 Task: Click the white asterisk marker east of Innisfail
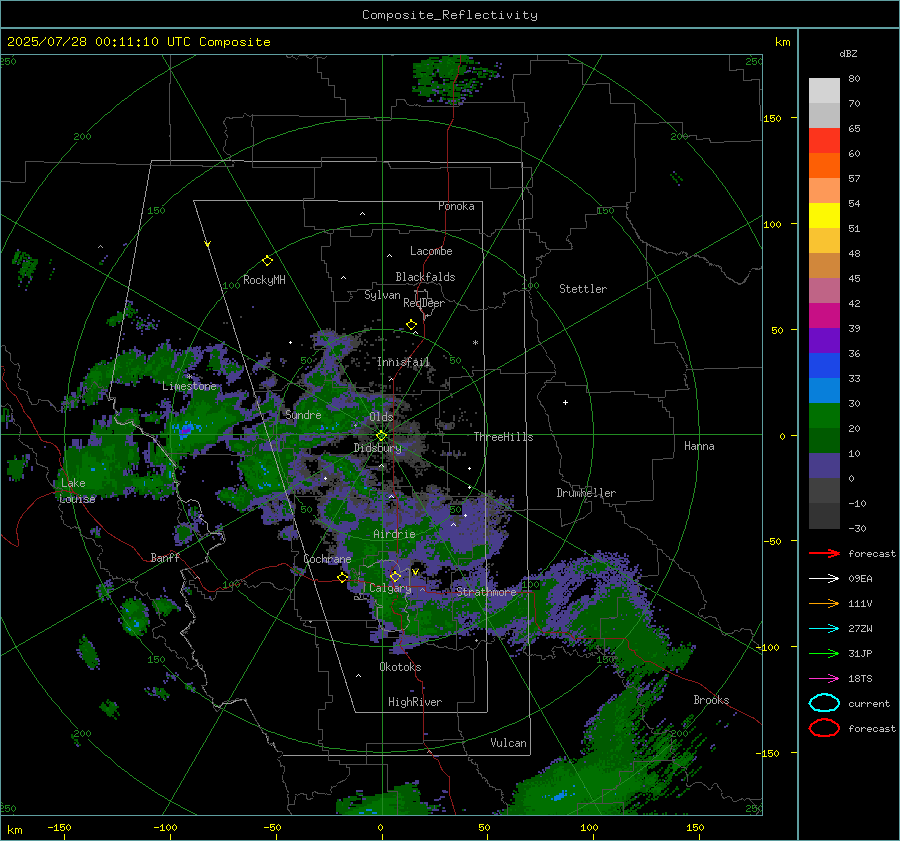(x=475, y=343)
